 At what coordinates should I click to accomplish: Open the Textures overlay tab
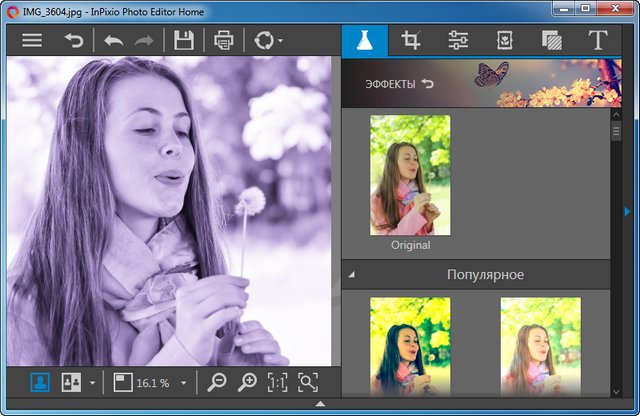click(552, 40)
